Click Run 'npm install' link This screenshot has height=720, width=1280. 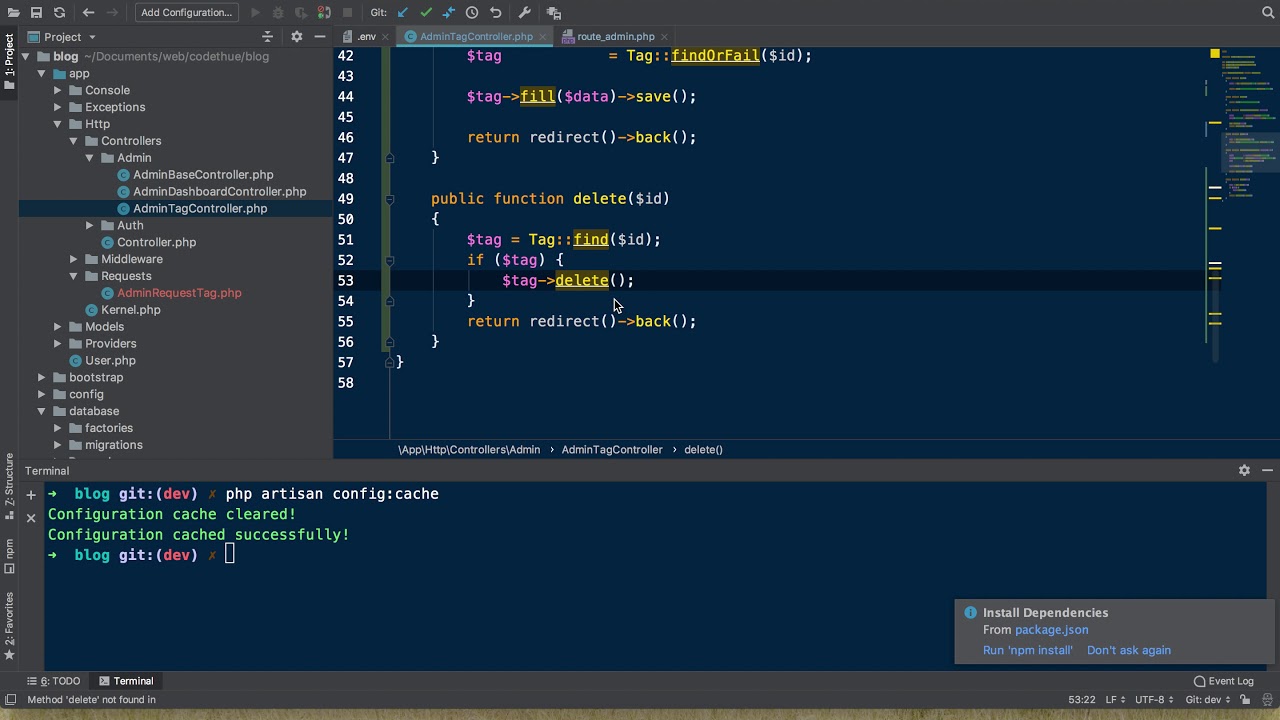(1027, 650)
